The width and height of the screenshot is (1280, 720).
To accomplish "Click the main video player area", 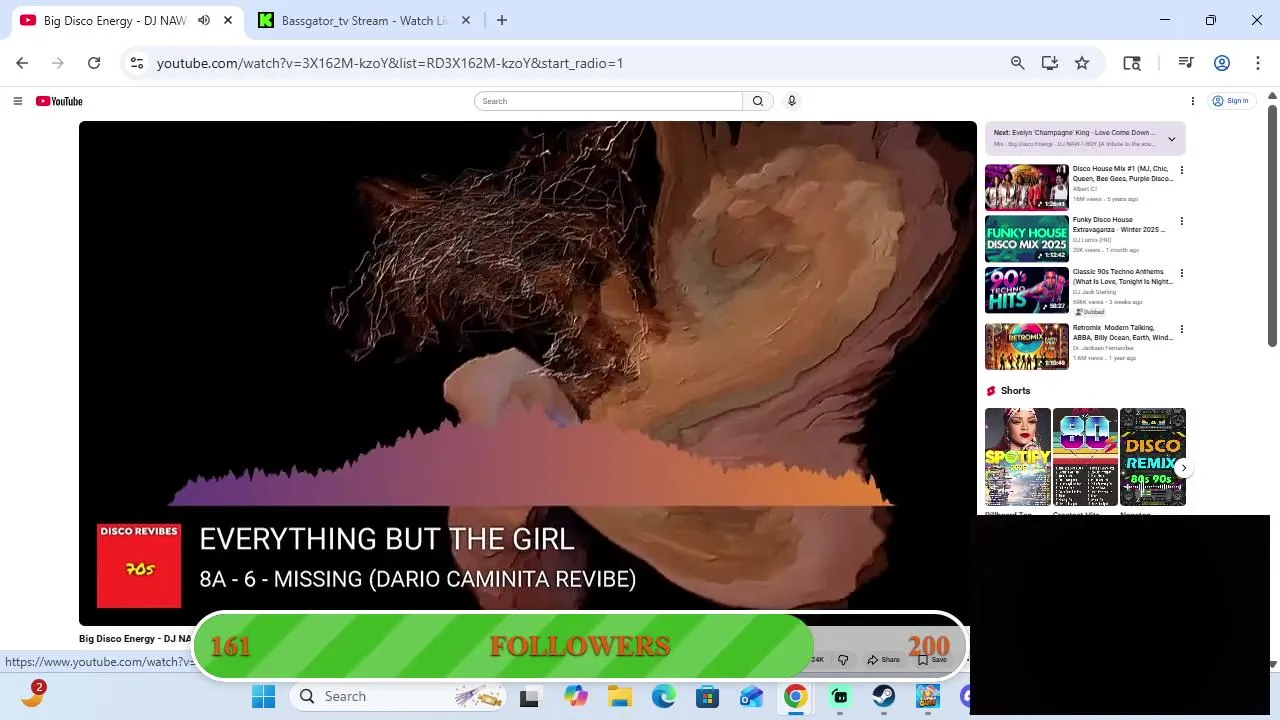I will pos(527,373).
